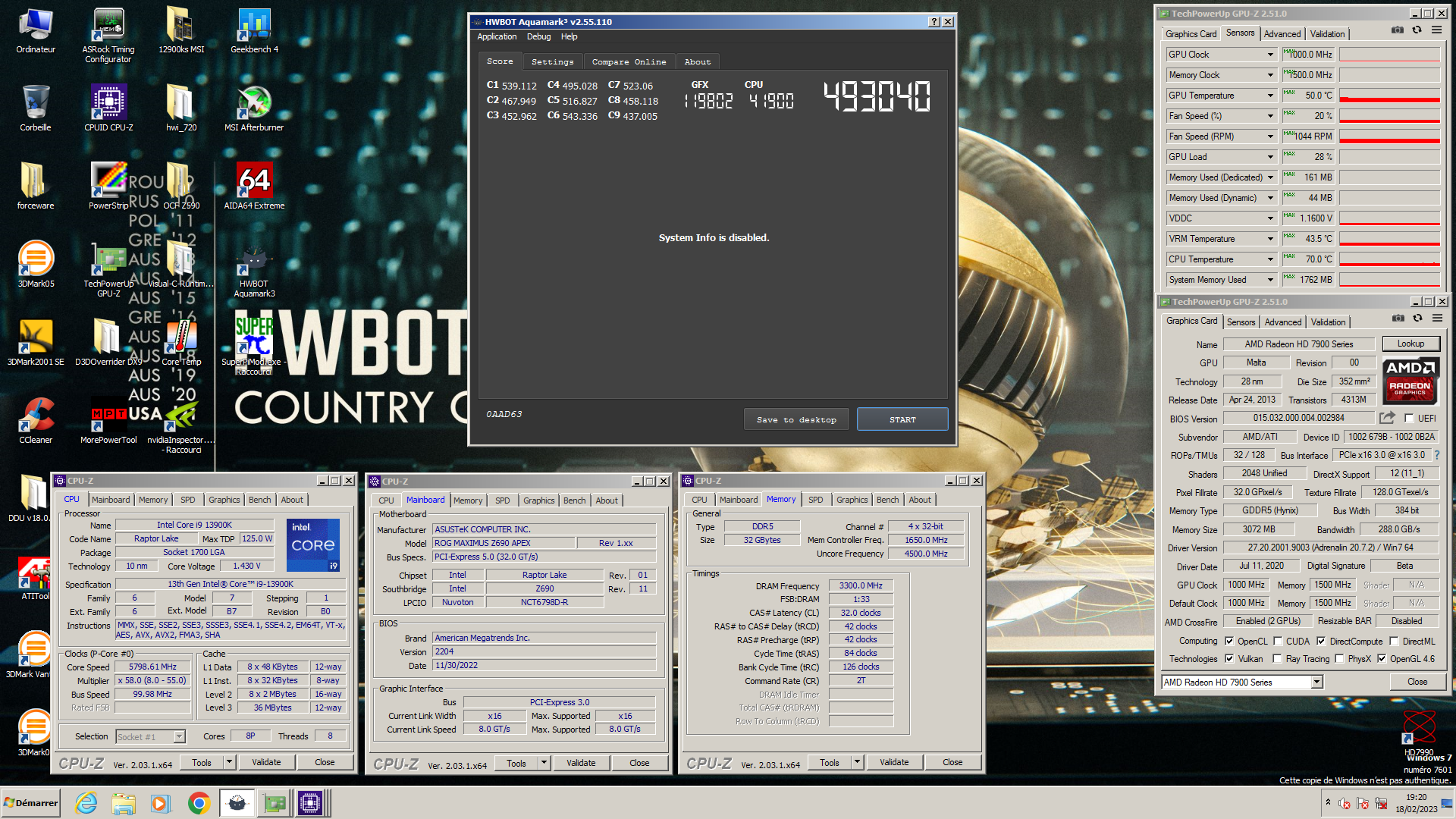The image size is (1456, 819).
Task: Open Tools dropdown arrow in CPU-Z CPU window
Action: (x=229, y=762)
